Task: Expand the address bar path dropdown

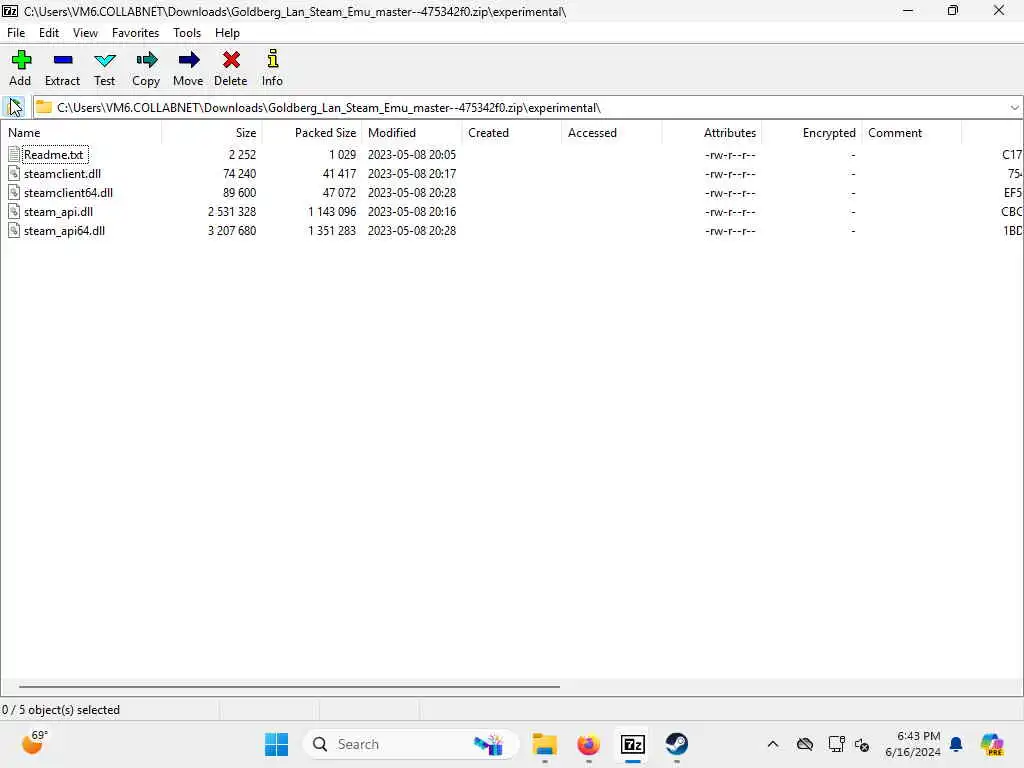Action: click(x=1014, y=108)
